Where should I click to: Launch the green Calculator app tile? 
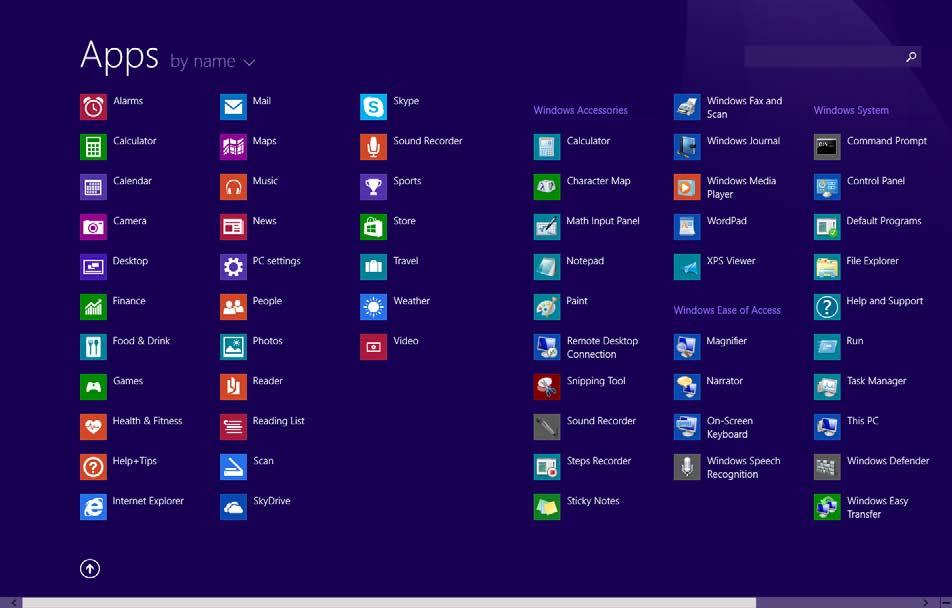(93, 147)
